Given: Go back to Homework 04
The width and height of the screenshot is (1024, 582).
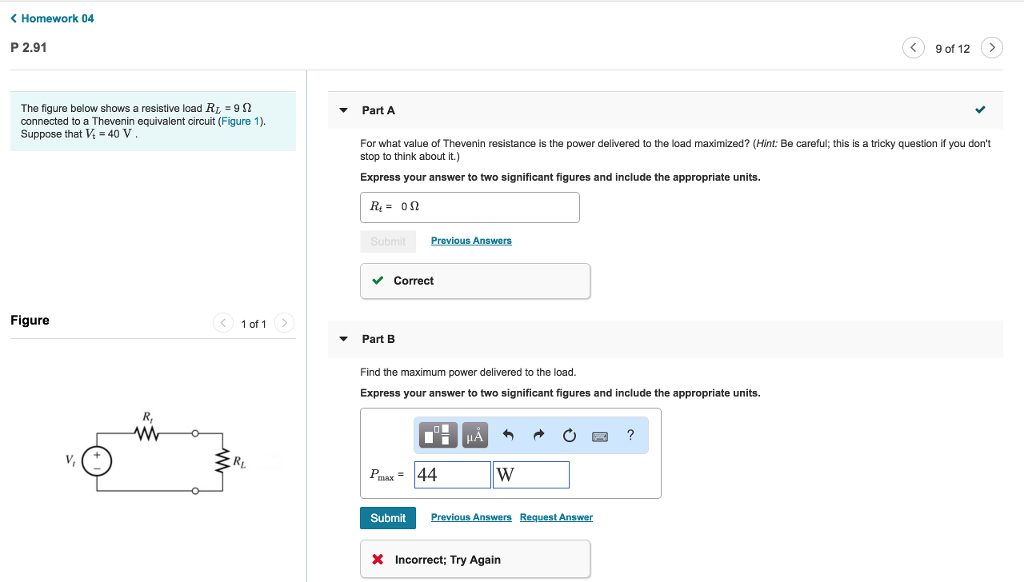Looking at the screenshot, I should 52,18.
